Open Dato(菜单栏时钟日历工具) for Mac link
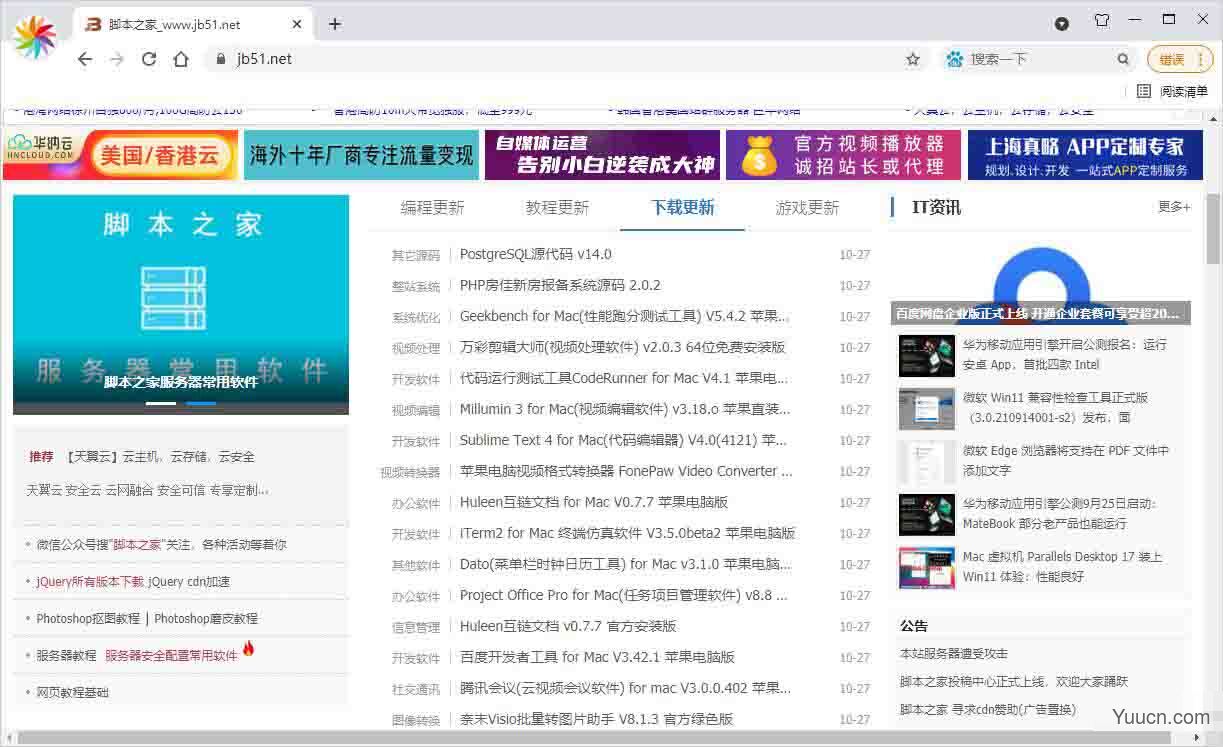The image size is (1223, 747). (626, 564)
